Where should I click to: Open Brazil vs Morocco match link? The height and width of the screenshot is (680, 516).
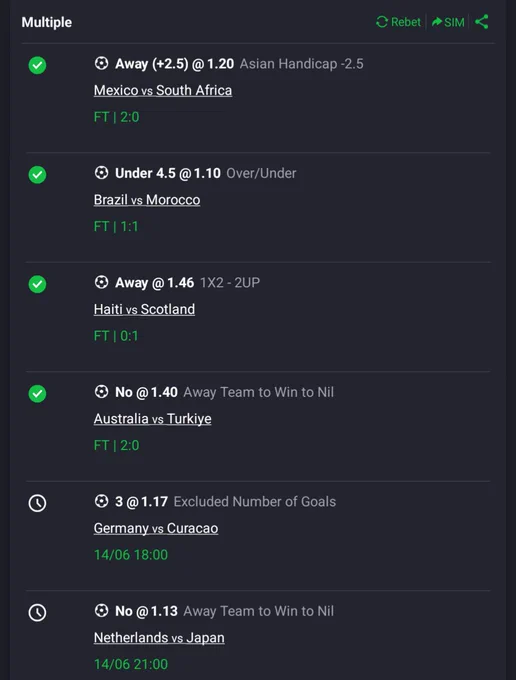point(147,199)
